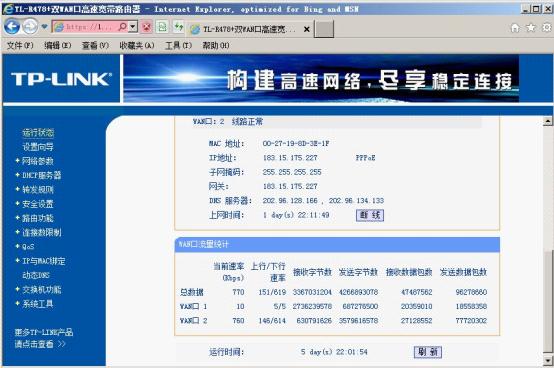Open the 工具(T) menu
This screenshot has height=368, width=554.
pos(178,46)
